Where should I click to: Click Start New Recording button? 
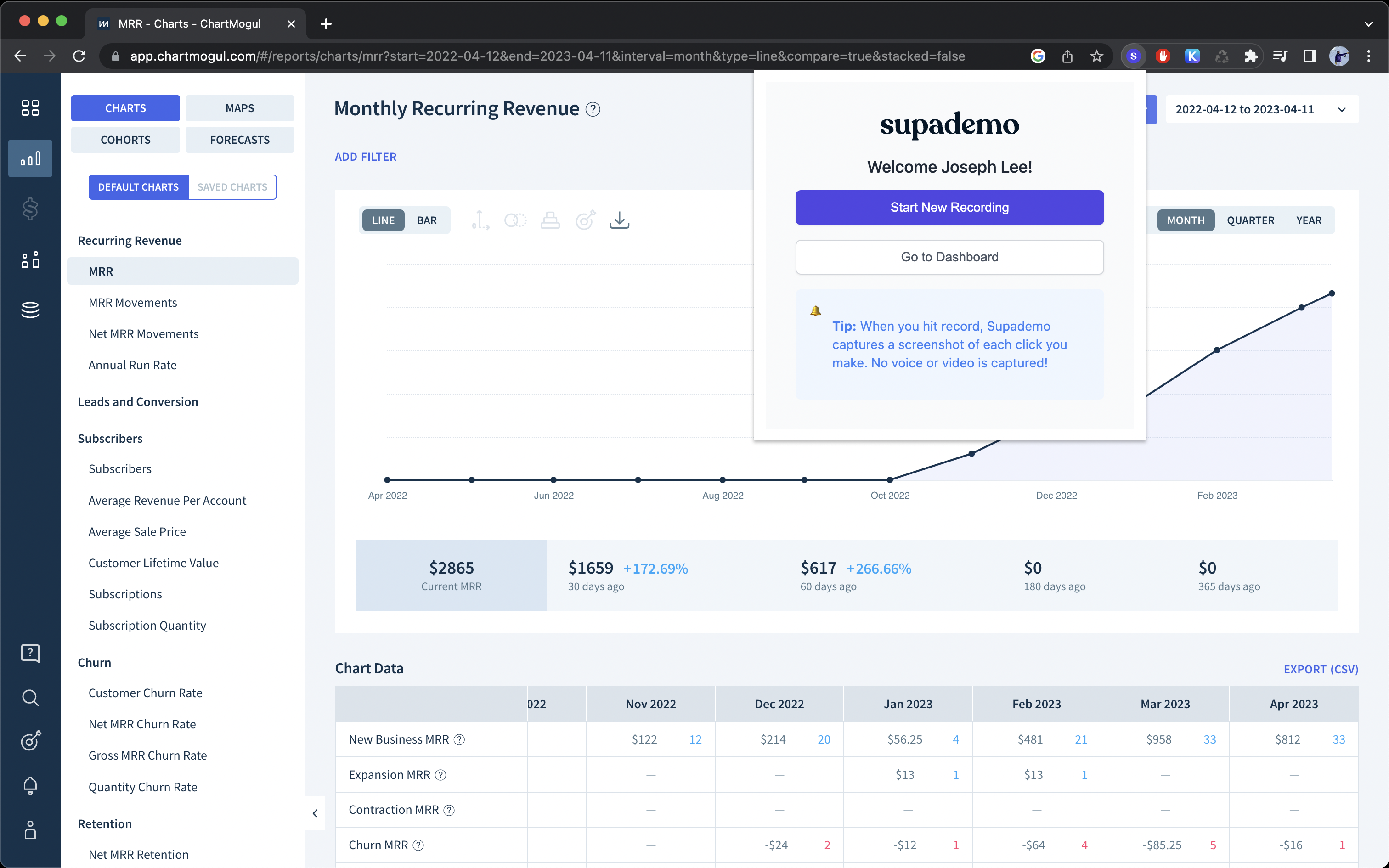pos(949,207)
